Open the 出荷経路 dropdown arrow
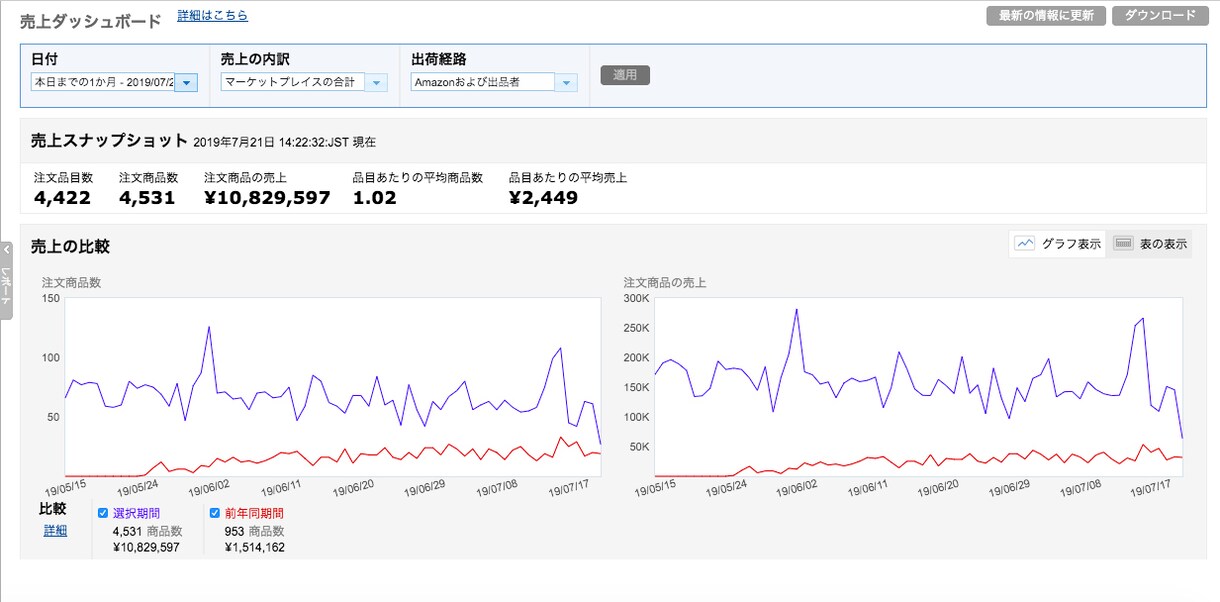1220x602 pixels. coord(567,83)
